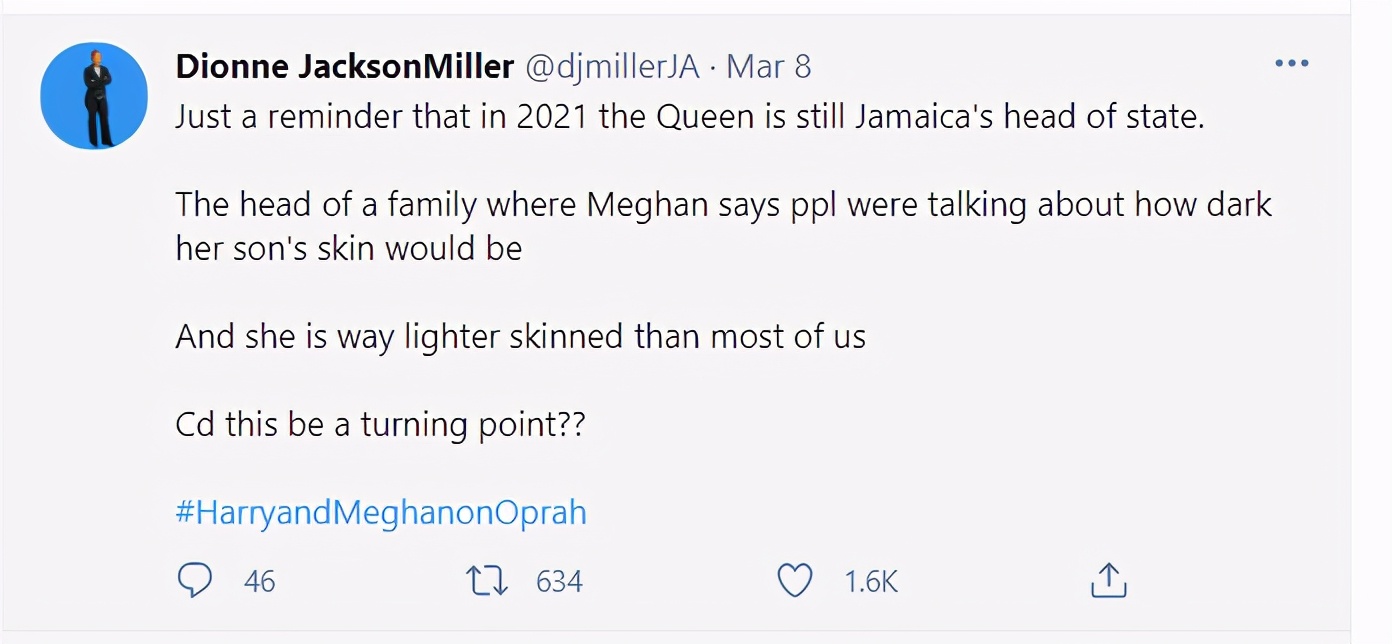The width and height of the screenshot is (1392, 644).
Task: Click the retweet arrows icon
Action: click(x=486, y=580)
